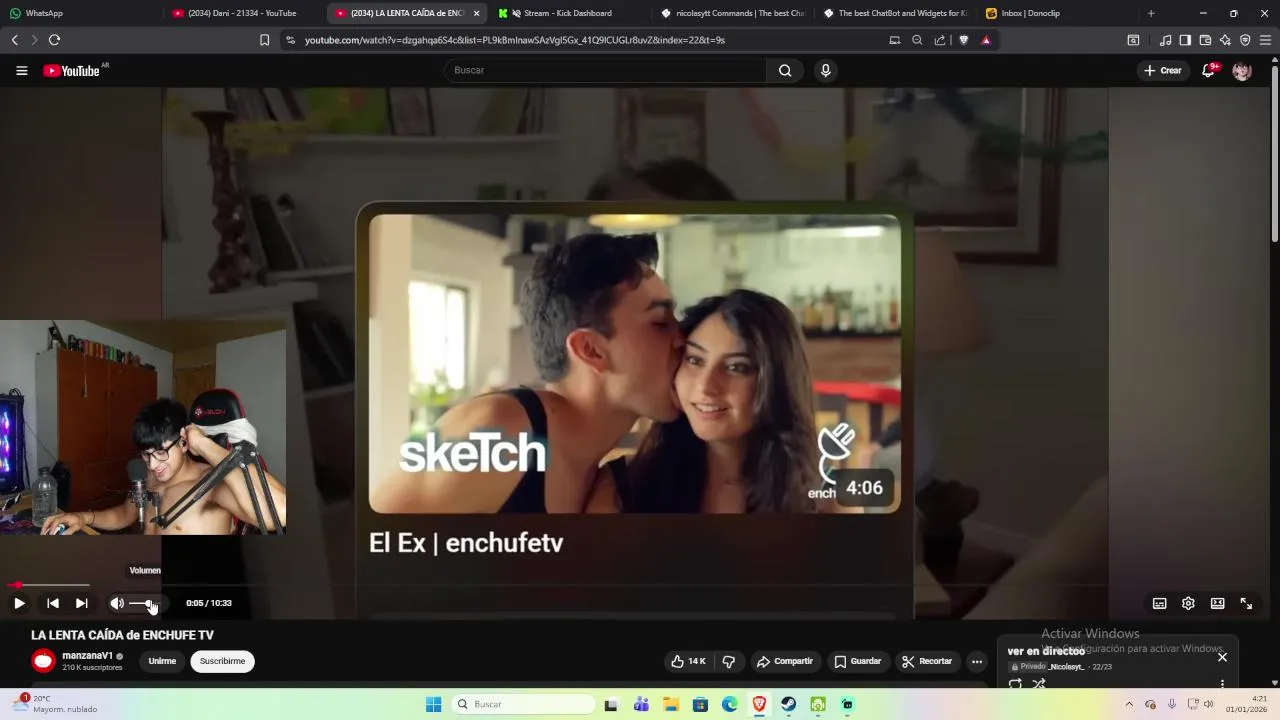Subscribe with the Suscribirme button
The width and height of the screenshot is (1280, 720).
(222, 661)
